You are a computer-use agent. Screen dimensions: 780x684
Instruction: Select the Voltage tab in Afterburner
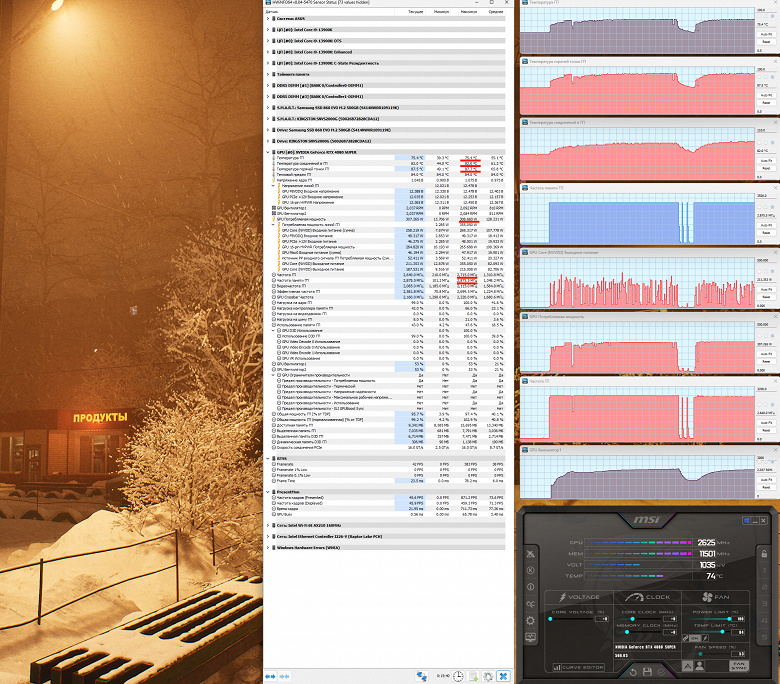580,597
